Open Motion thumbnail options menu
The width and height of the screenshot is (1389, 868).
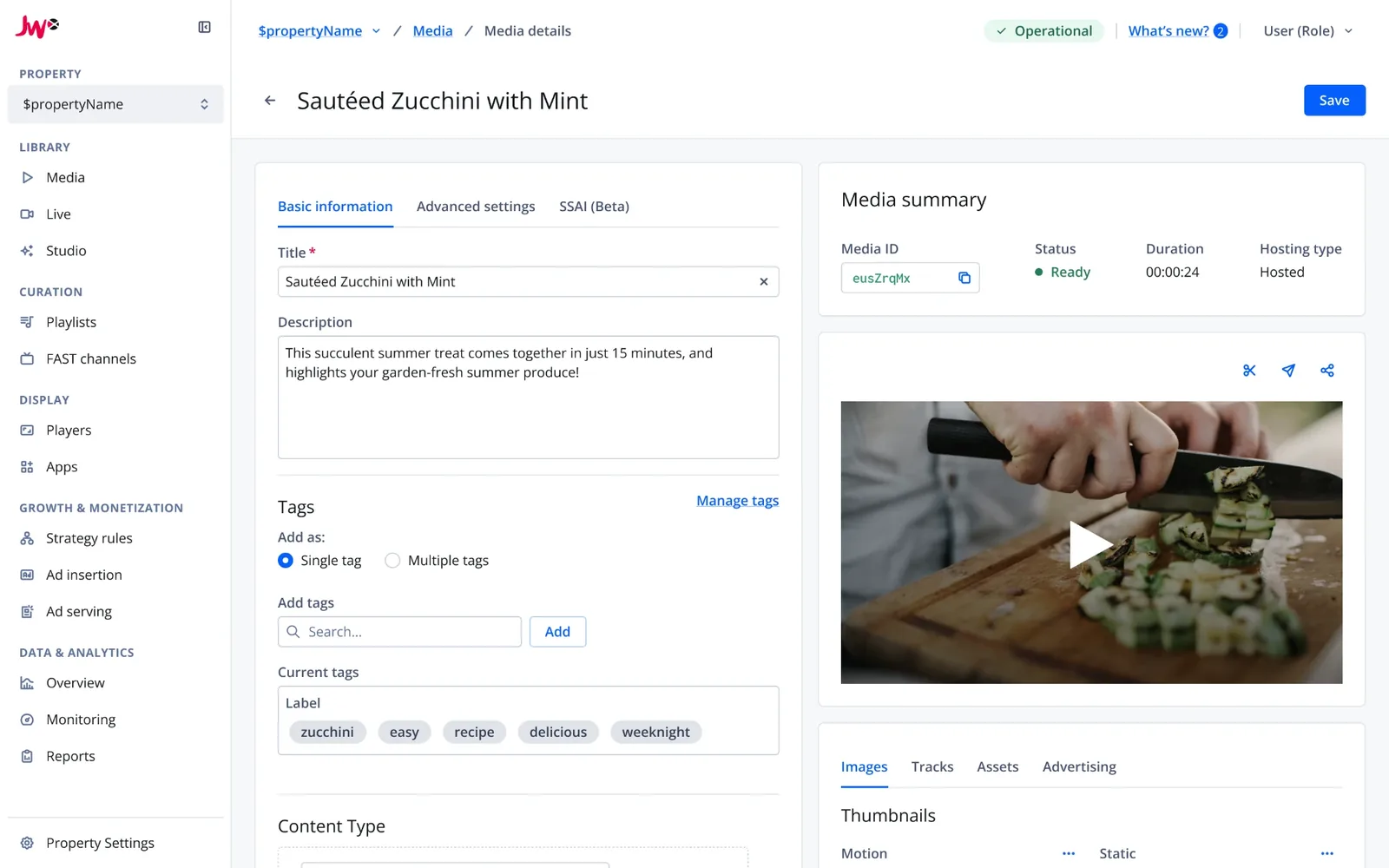click(x=1069, y=853)
